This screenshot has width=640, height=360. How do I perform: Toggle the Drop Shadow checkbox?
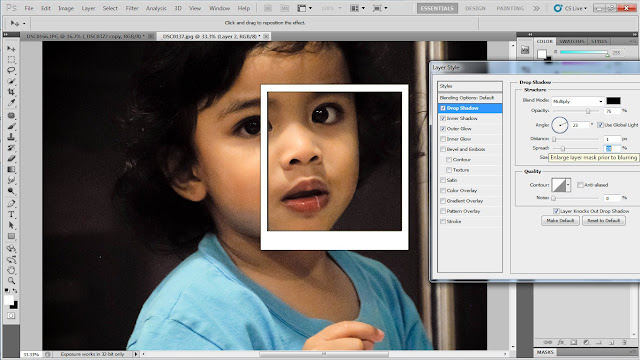pos(443,108)
